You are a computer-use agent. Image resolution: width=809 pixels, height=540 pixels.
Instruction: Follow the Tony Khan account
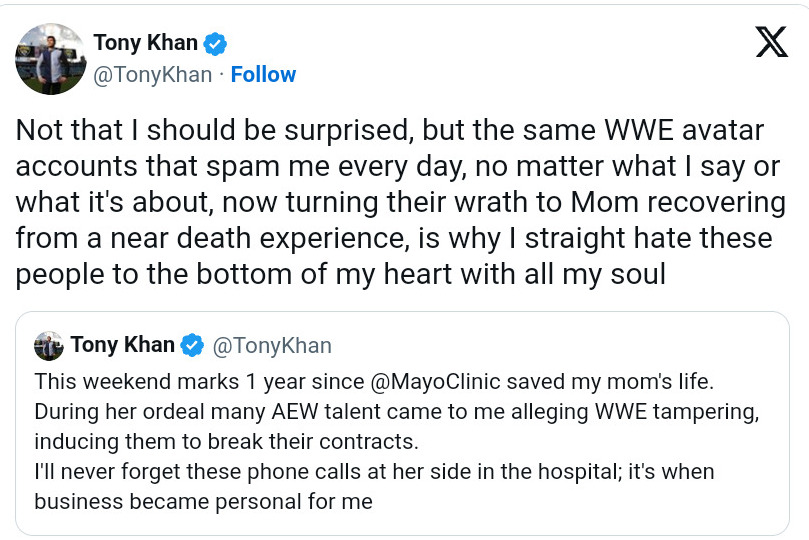pos(263,75)
